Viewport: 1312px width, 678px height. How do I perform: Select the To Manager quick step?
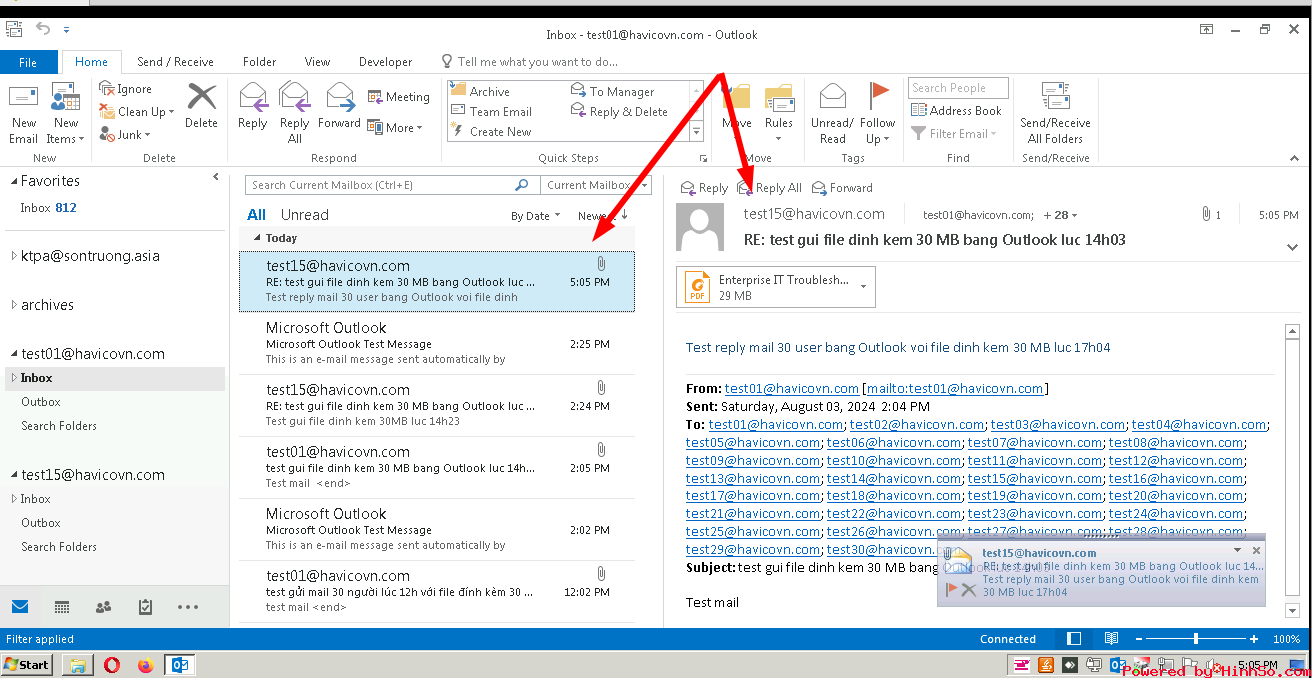tap(612, 91)
